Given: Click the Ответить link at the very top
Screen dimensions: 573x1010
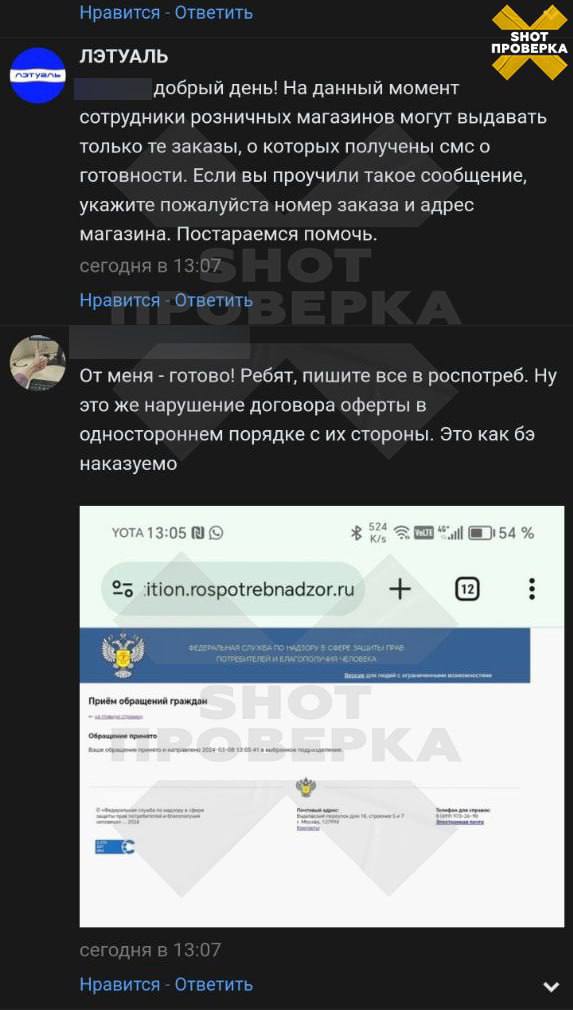Looking at the screenshot, I should 214,12.
